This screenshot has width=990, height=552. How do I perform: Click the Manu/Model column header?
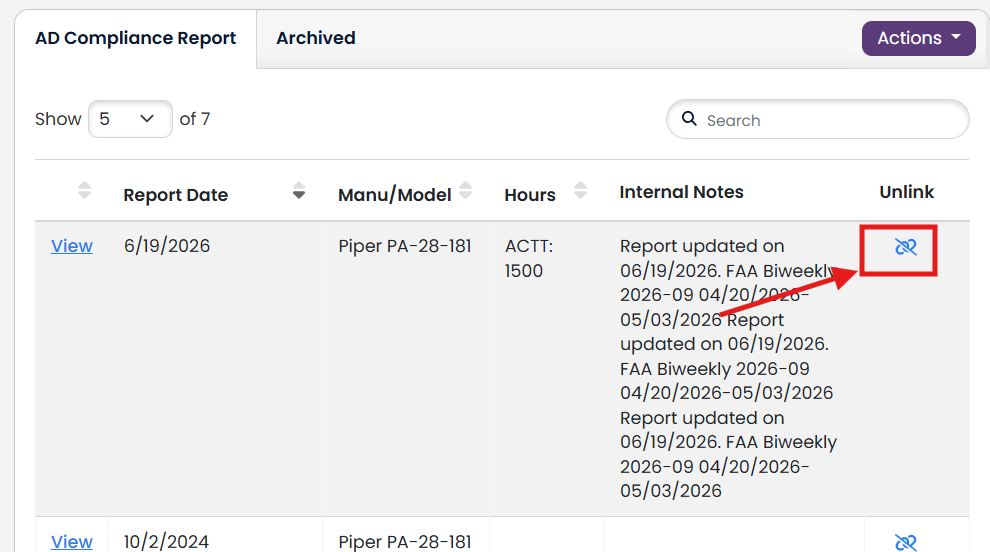(395, 195)
